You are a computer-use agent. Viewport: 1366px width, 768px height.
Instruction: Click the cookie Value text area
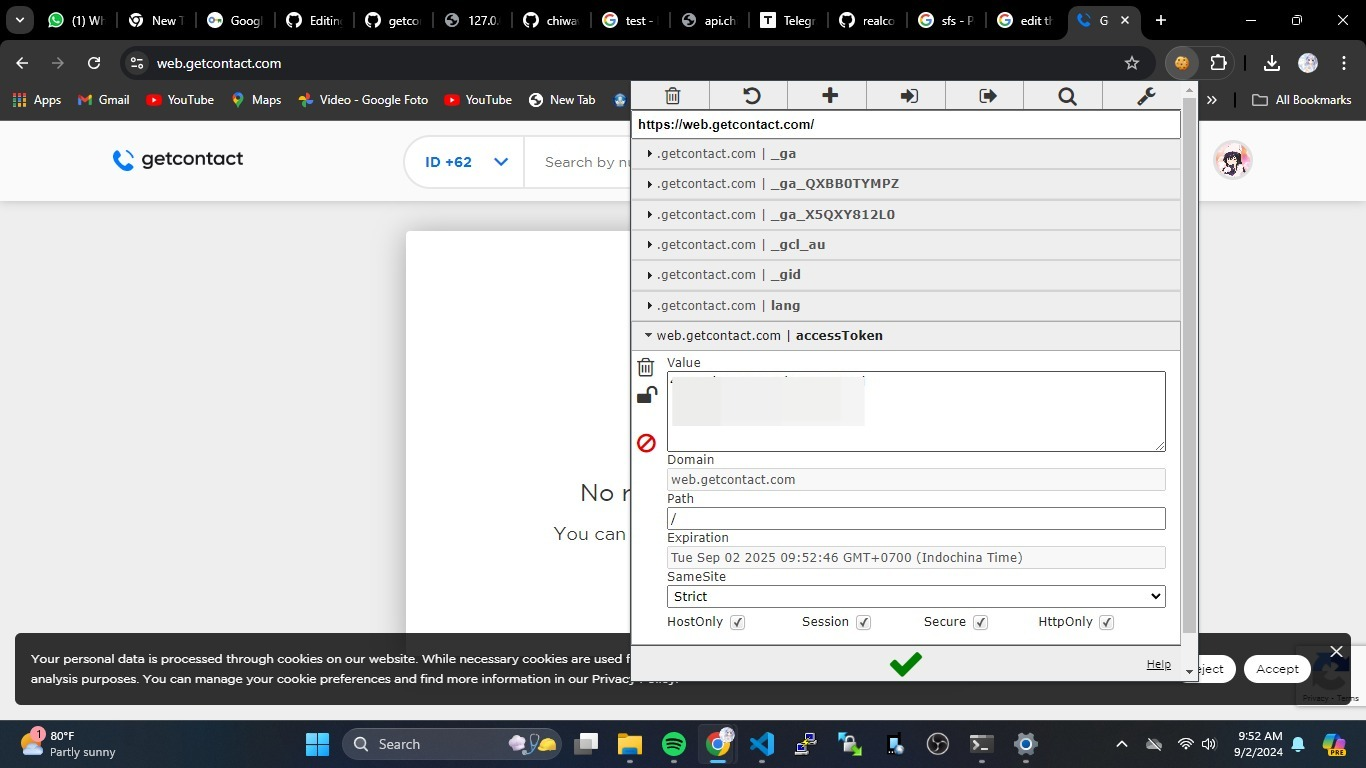pyautogui.click(x=916, y=411)
